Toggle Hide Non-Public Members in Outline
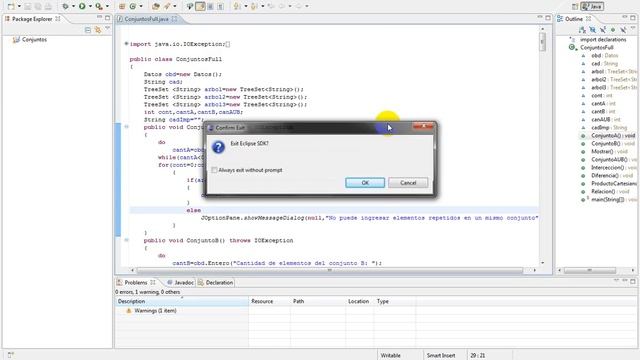The height and width of the screenshot is (360, 640). pyautogui.click(x=613, y=29)
